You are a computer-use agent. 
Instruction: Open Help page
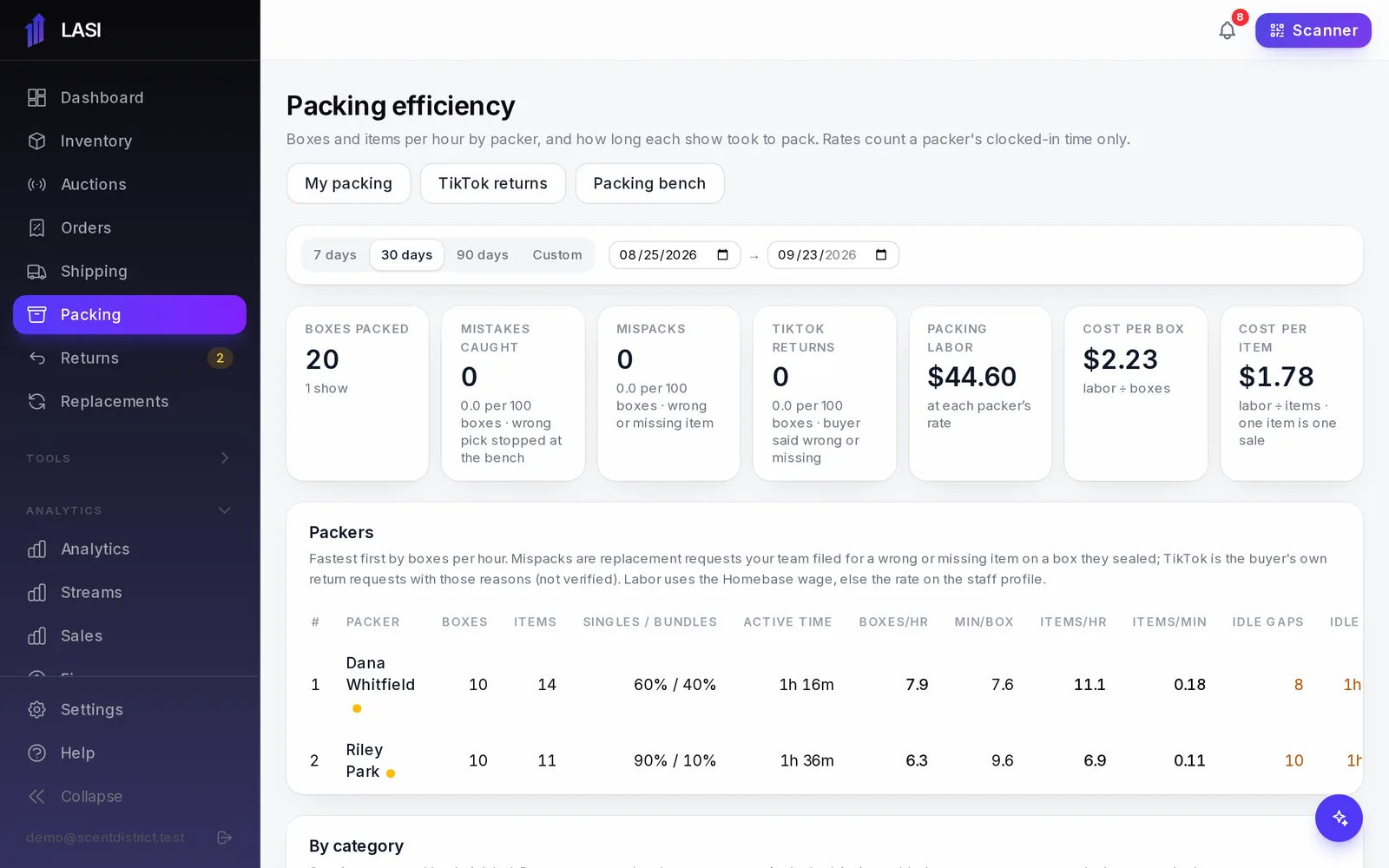tap(130, 753)
